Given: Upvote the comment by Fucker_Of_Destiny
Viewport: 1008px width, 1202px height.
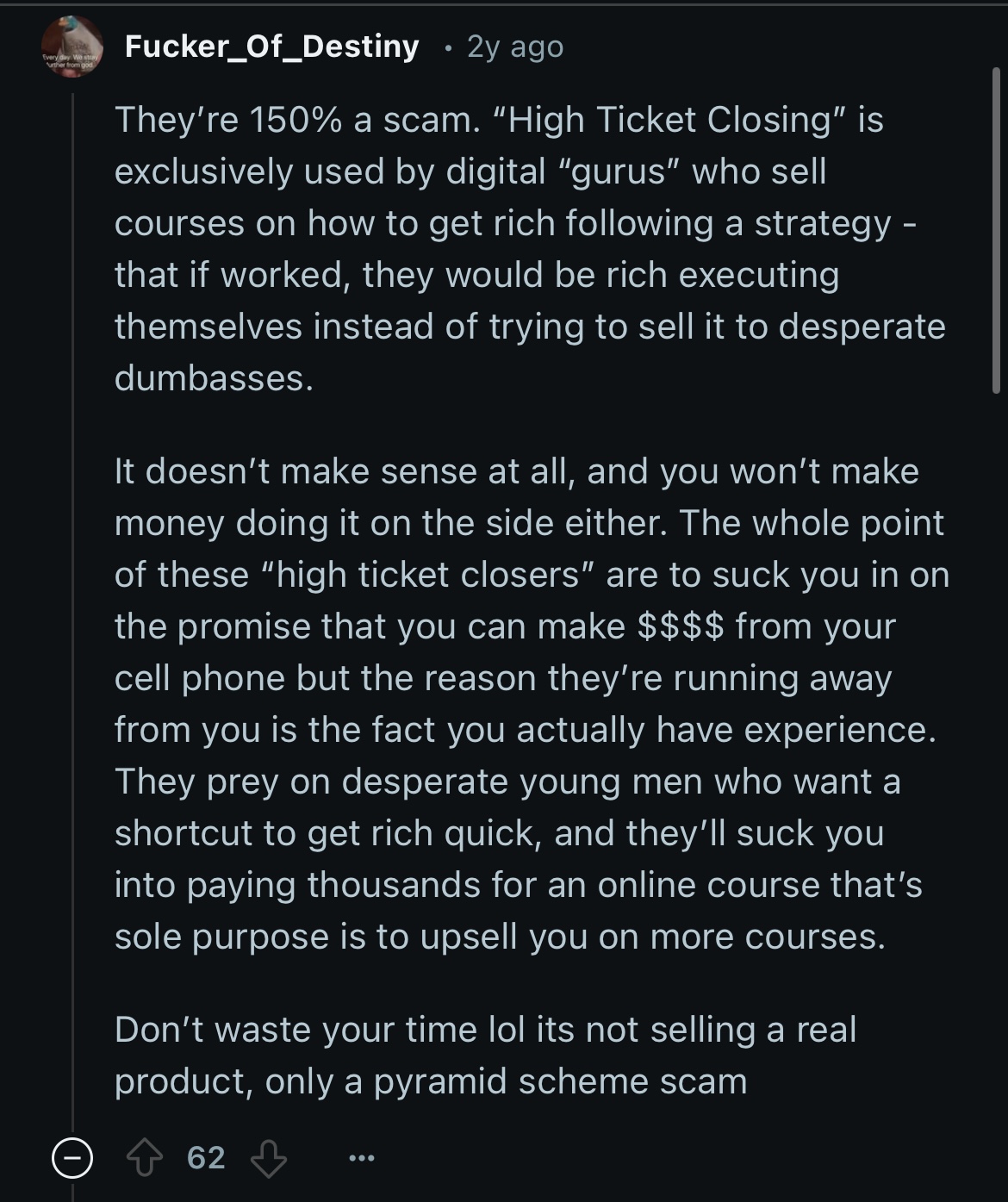Looking at the screenshot, I should [x=144, y=1158].
